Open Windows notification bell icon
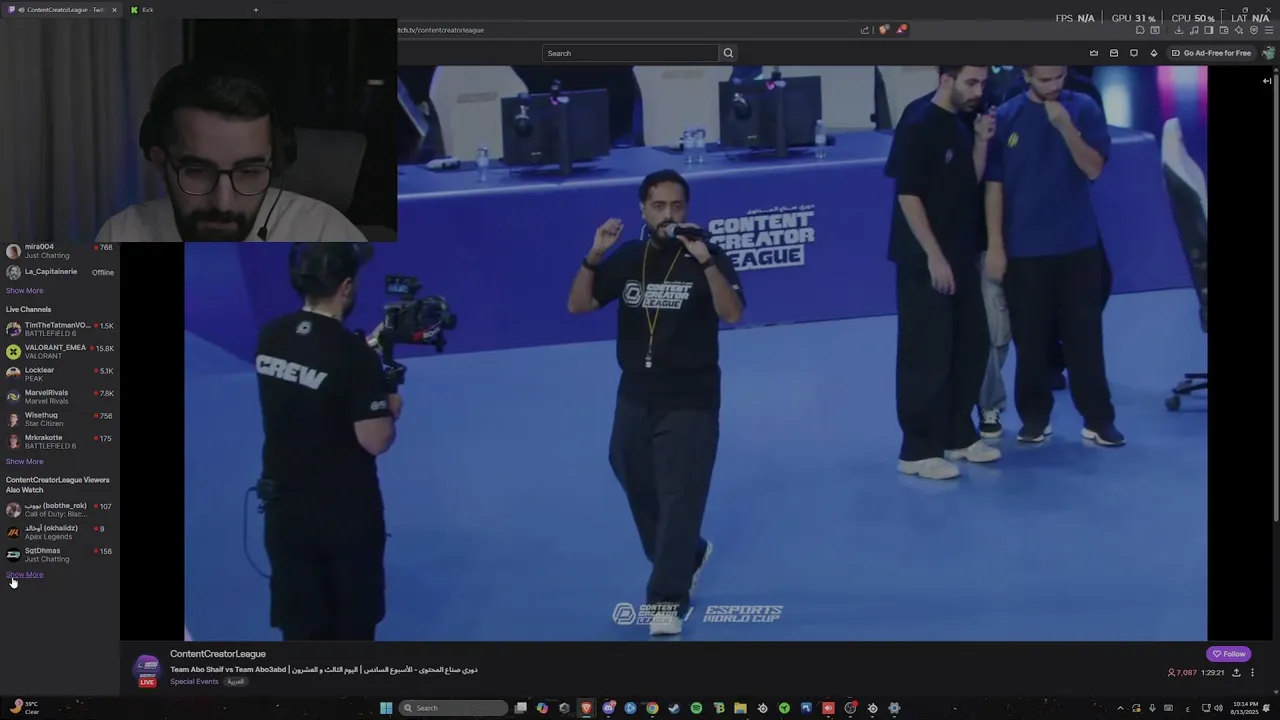The image size is (1280, 720). (1266, 708)
